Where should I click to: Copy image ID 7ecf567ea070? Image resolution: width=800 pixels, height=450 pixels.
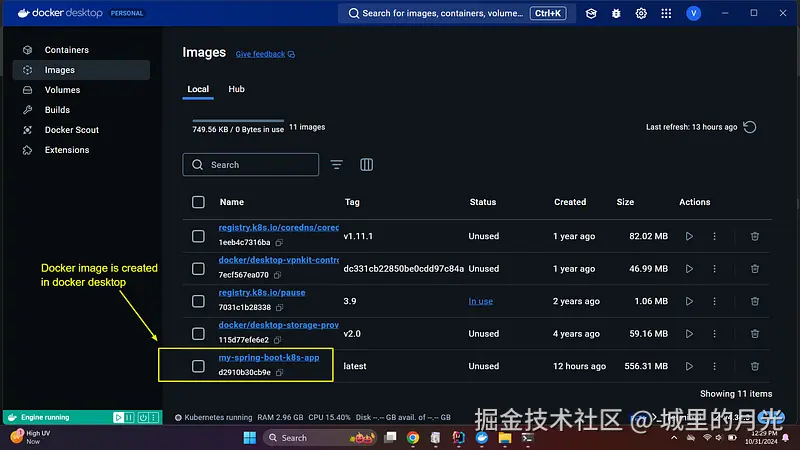(277, 275)
